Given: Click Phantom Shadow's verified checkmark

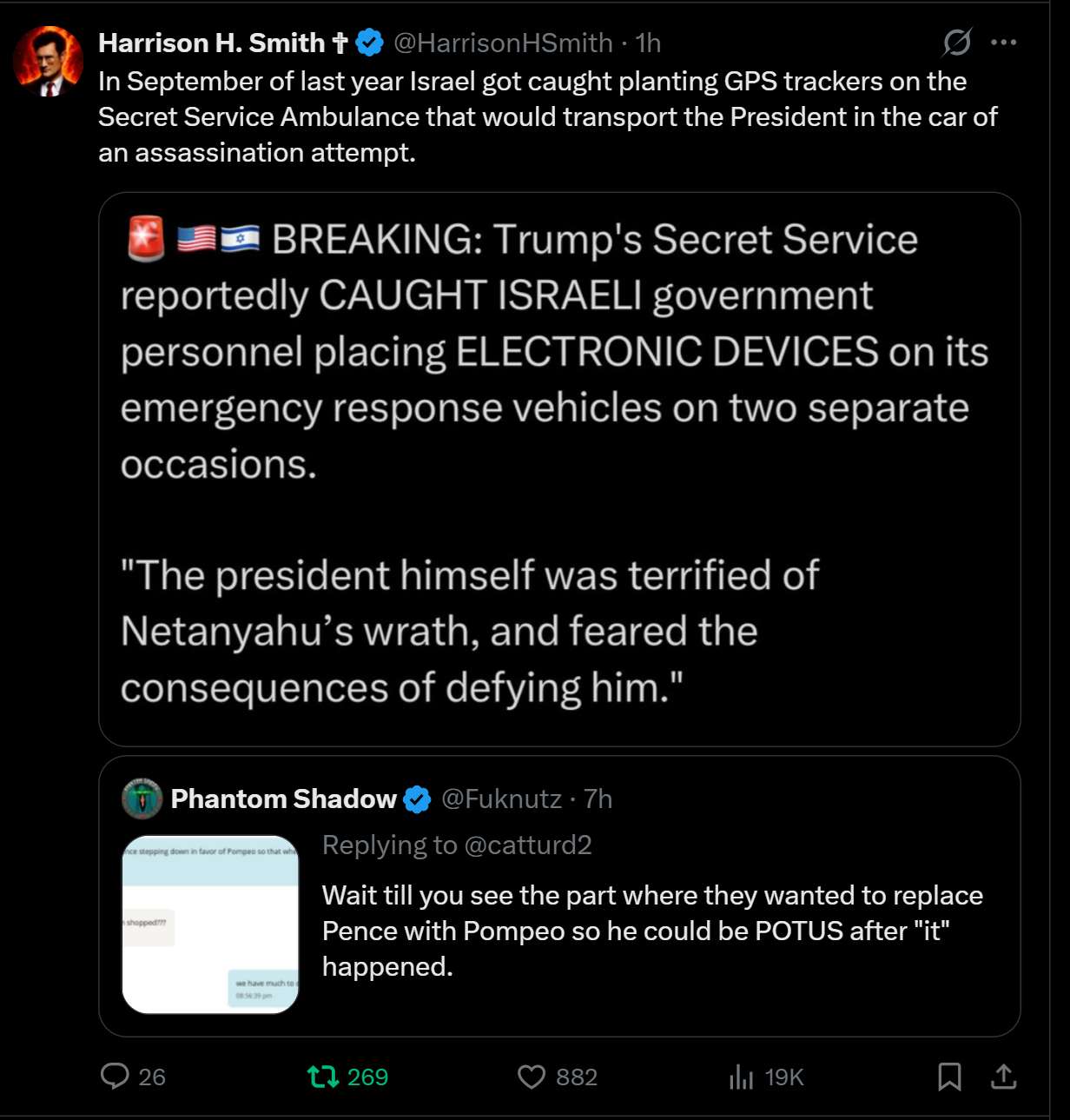Looking at the screenshot, I should click(x=418, y=799).
